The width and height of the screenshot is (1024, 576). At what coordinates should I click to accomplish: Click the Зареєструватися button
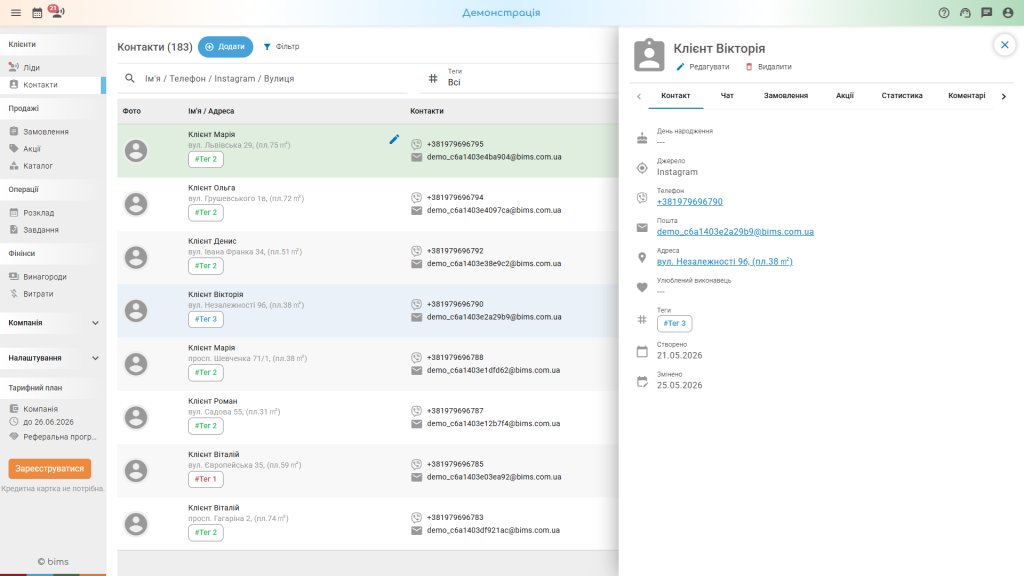point(50,468)
